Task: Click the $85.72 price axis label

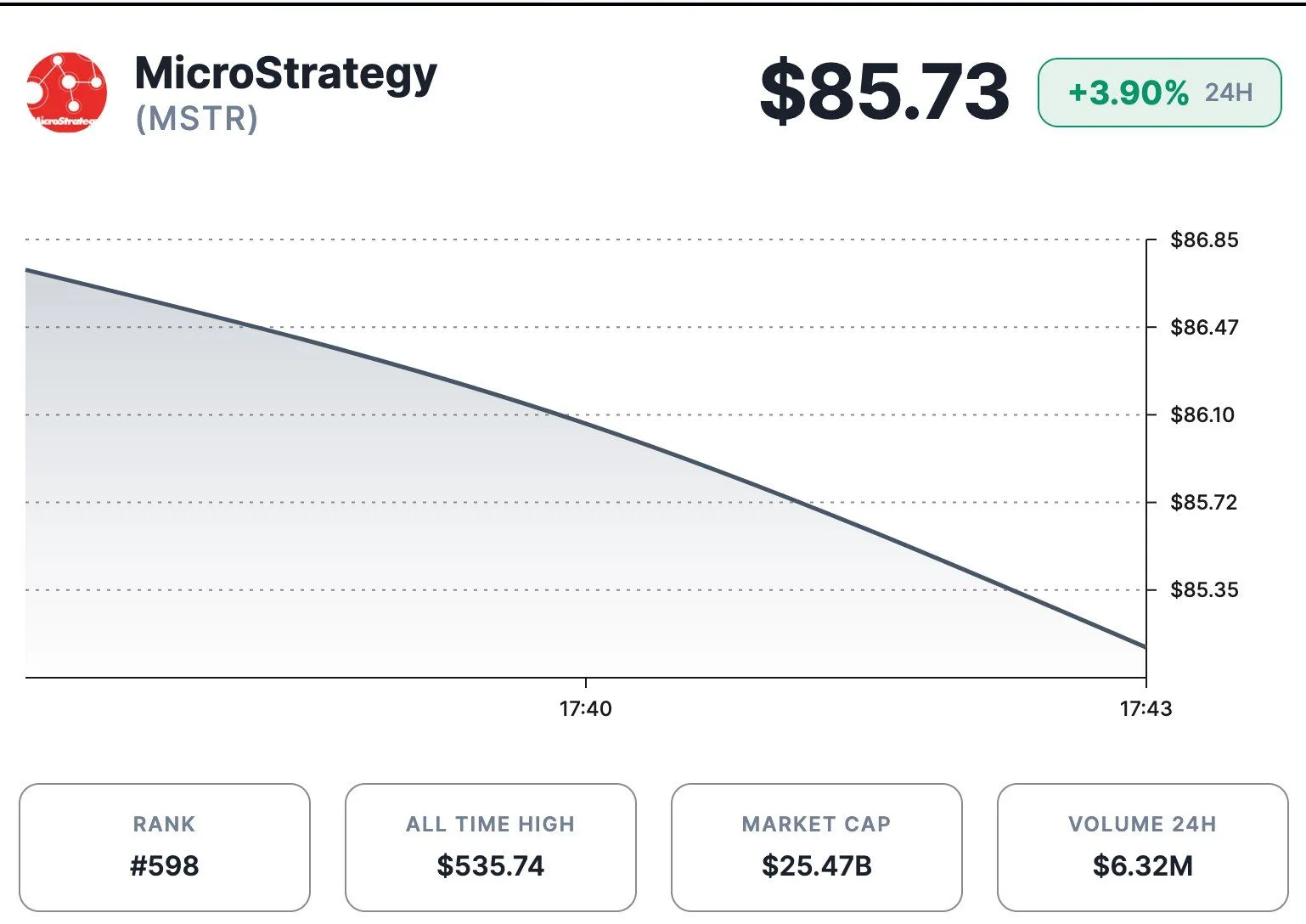Action: coord(1203,502)
